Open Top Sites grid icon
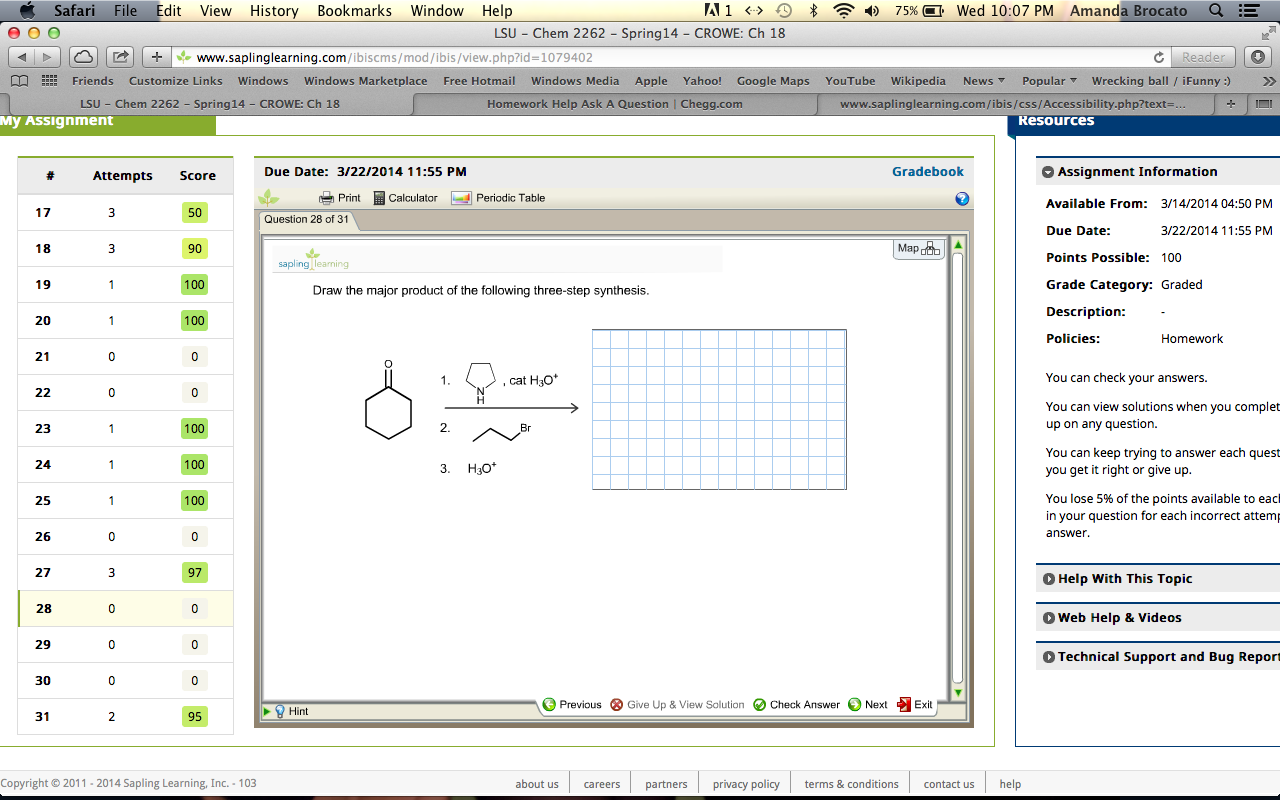This screenshot has width=1280, height=800. (x=48, y=81)
